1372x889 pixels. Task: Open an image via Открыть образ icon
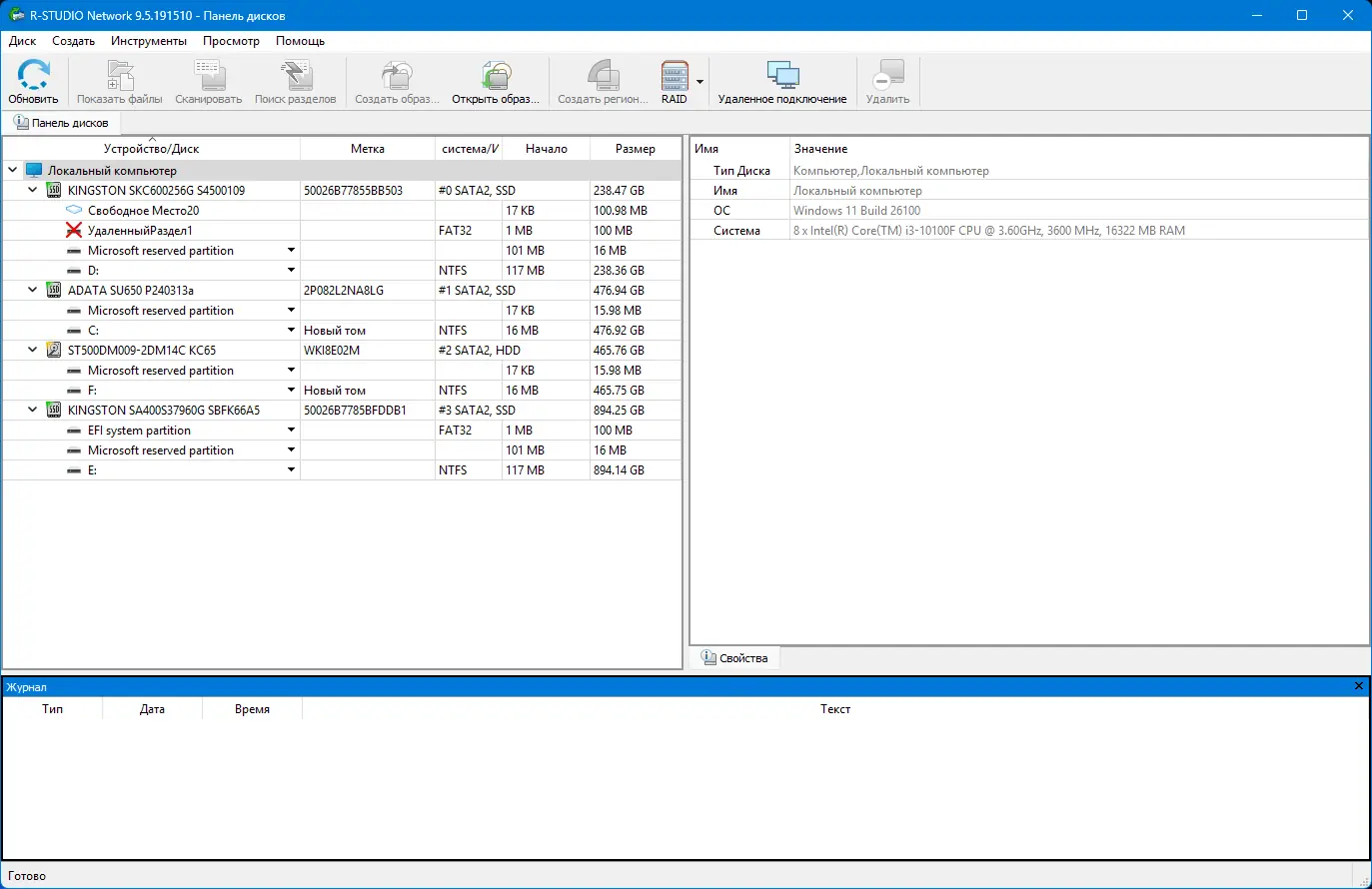496,80
